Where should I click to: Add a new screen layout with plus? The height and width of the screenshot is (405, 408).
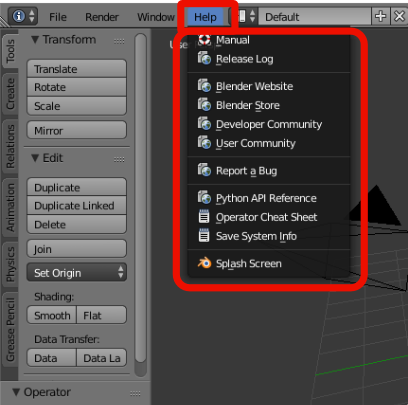point(380,16)
